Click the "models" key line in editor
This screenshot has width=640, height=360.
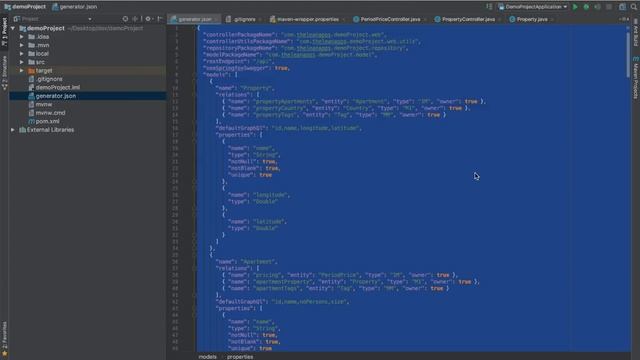point(220,75)
